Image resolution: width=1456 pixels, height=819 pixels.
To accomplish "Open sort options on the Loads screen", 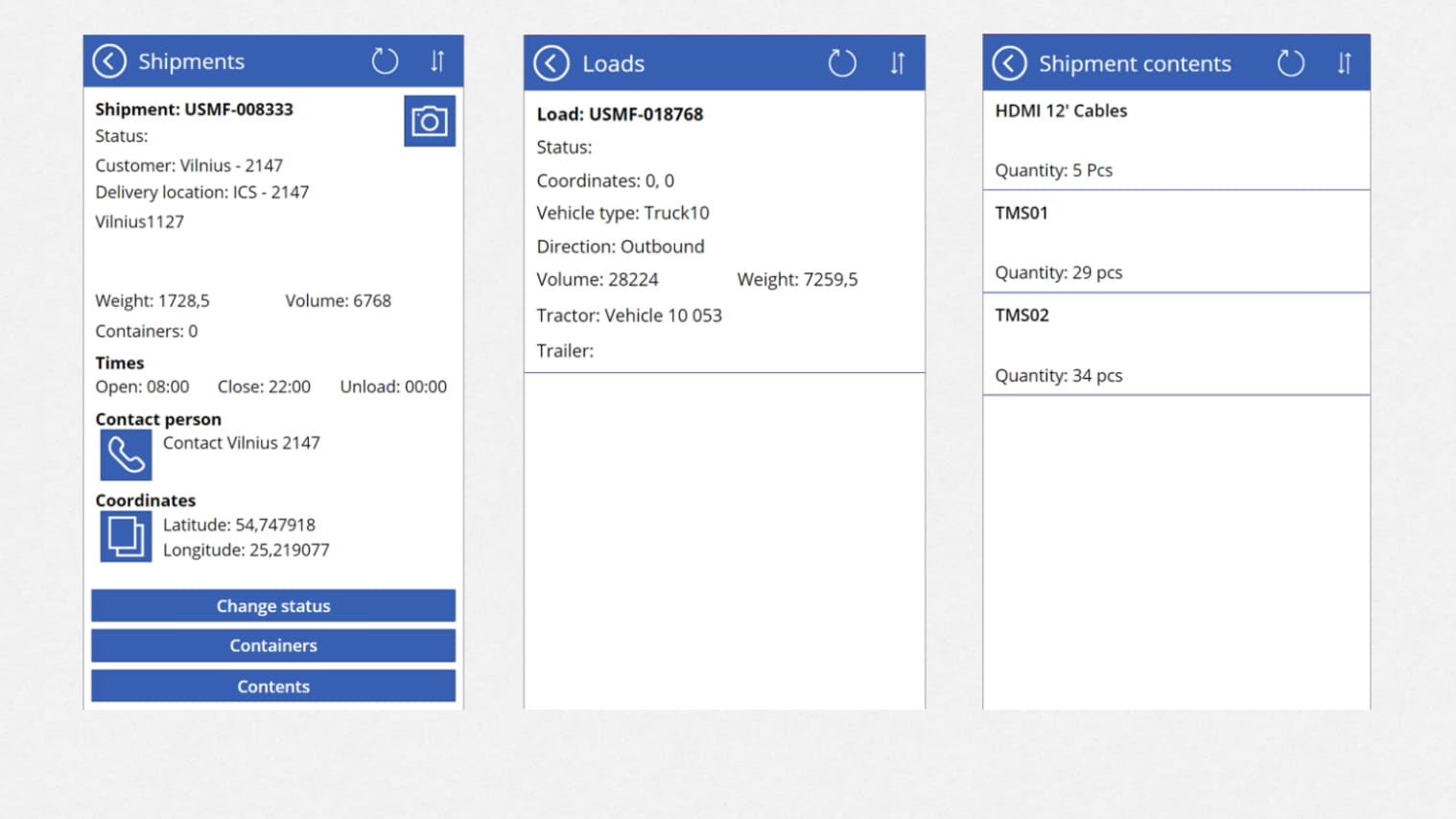I will (897, 61).
